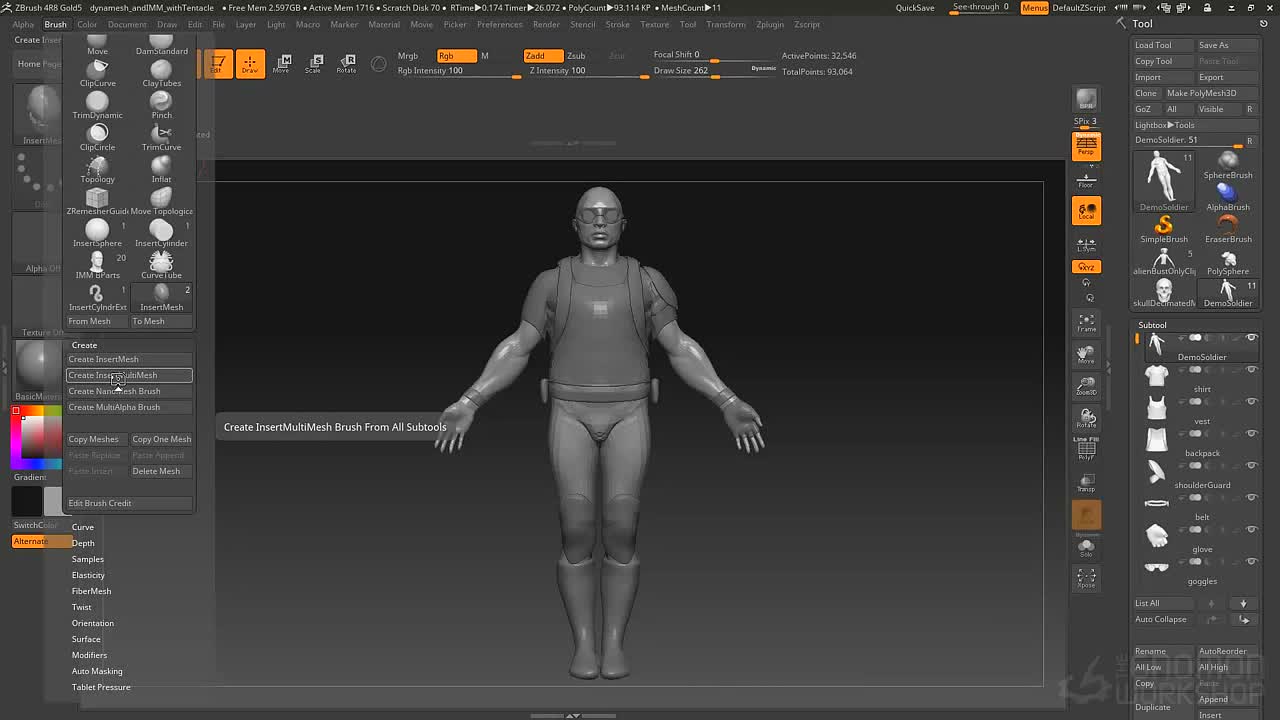1280x720 pixels.
Task: Expand the Modifiers brush submenu
Action: coord(89,655)
